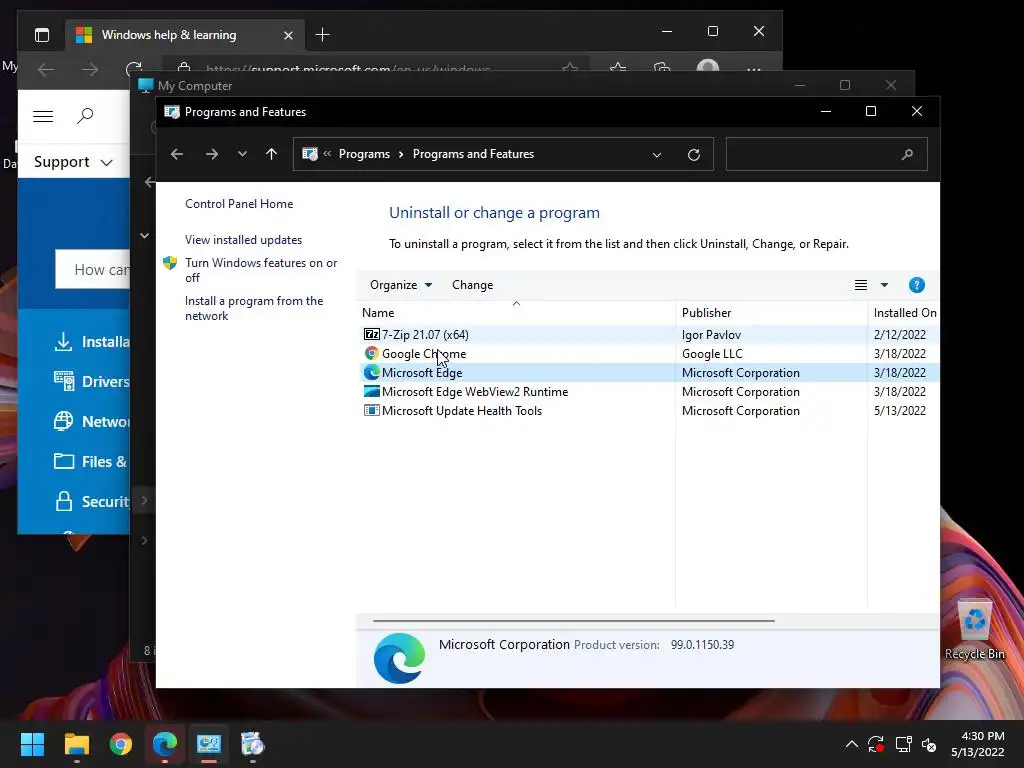1024x768 pixels.
Task: Click the search magnifier in Programs and Features
Action: pos(907,154)
